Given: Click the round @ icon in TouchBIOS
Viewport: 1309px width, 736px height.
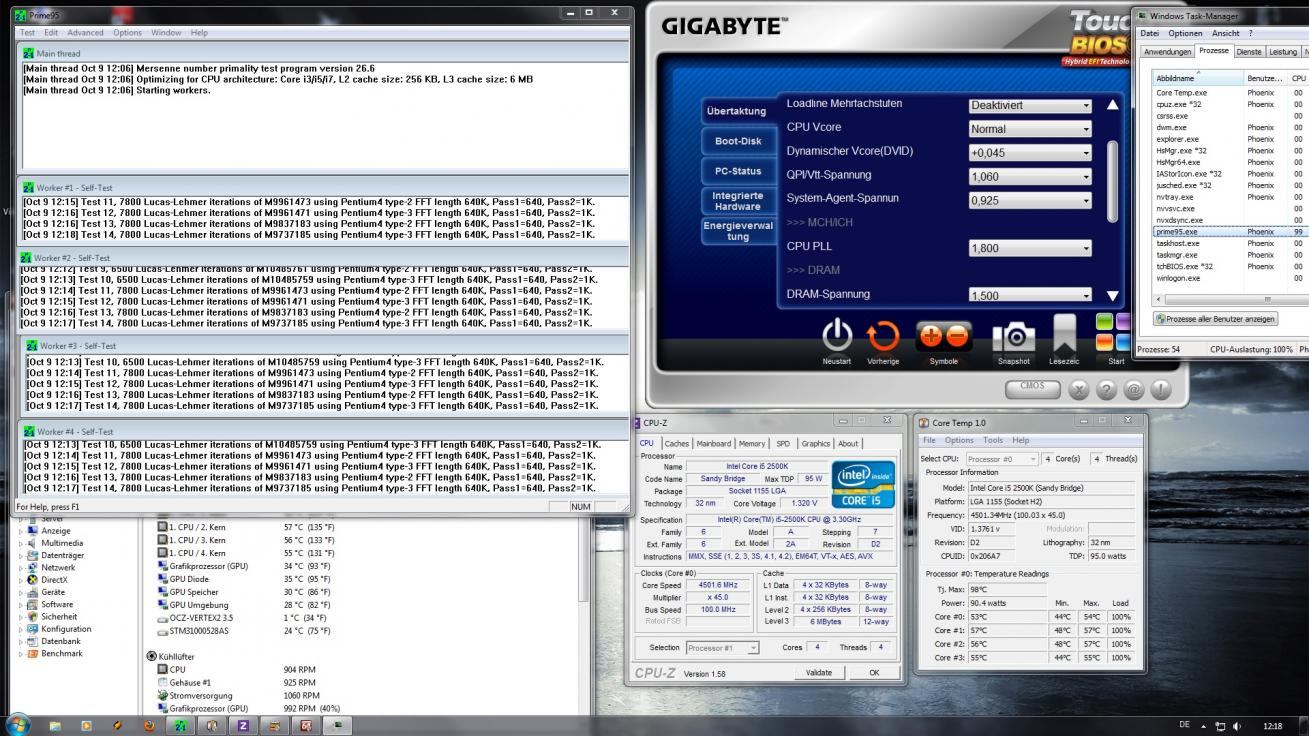Looking at the screenshot, I should pos(1134,390).
